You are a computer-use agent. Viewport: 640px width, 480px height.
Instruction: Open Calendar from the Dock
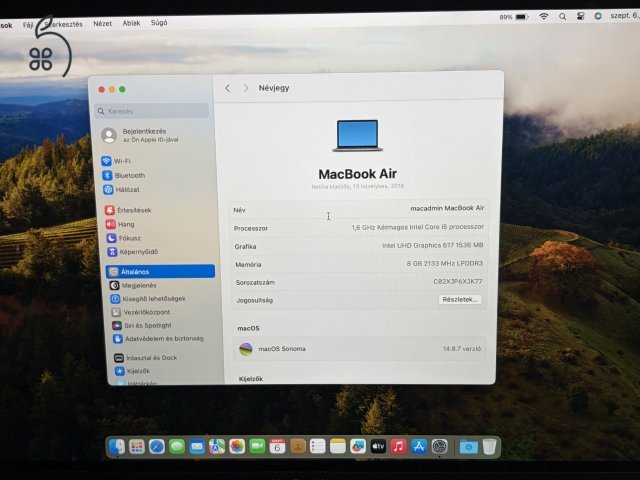[x=277, y=447]
